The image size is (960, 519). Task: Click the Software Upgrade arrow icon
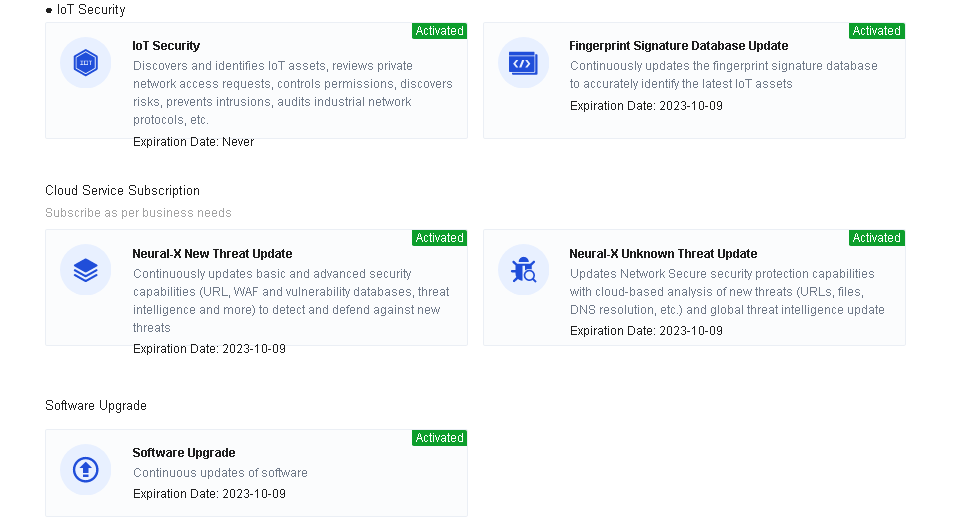[x=85, y=469]
